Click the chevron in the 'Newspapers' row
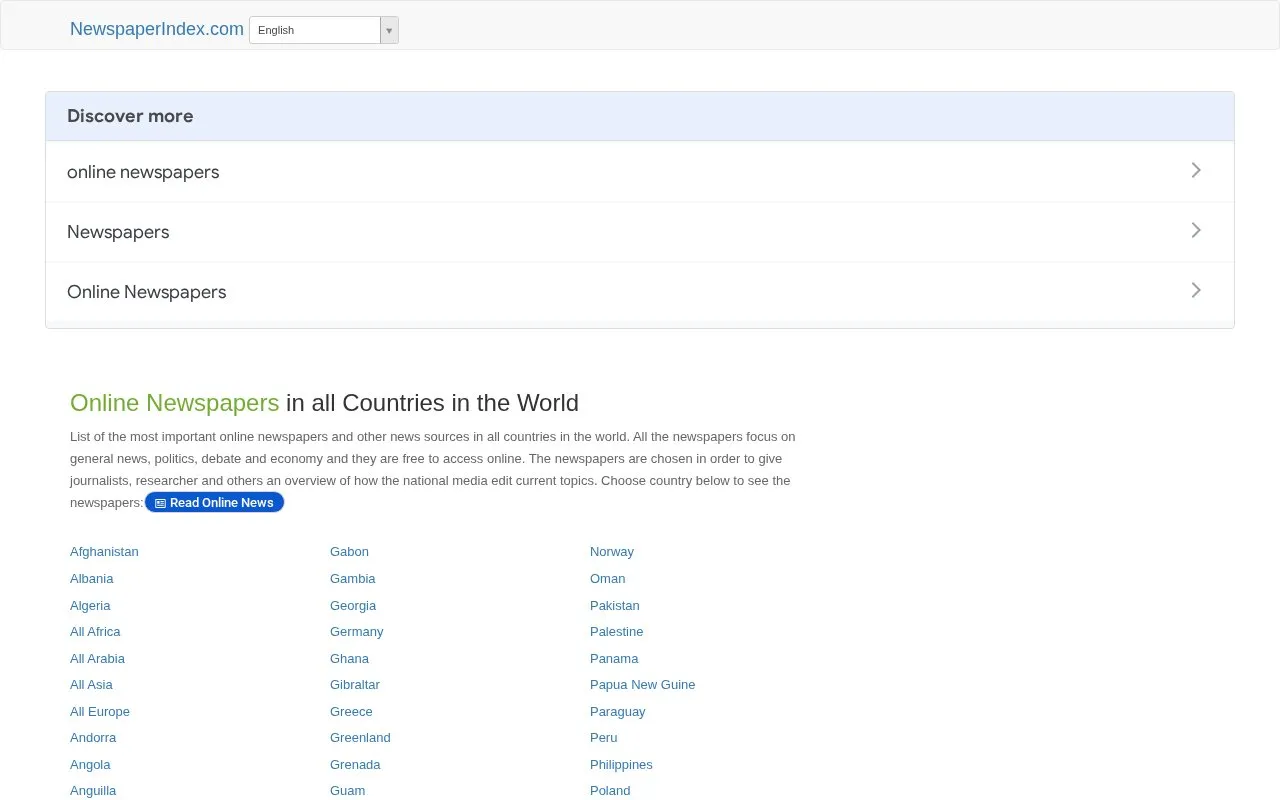Viewport: 1280px width, 800px height. tap(1196, 230)
